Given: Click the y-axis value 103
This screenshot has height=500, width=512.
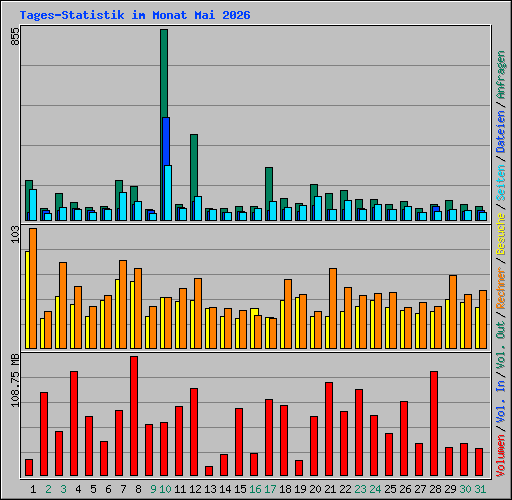Looking at the screenshot, I should (x=15, y=234).
